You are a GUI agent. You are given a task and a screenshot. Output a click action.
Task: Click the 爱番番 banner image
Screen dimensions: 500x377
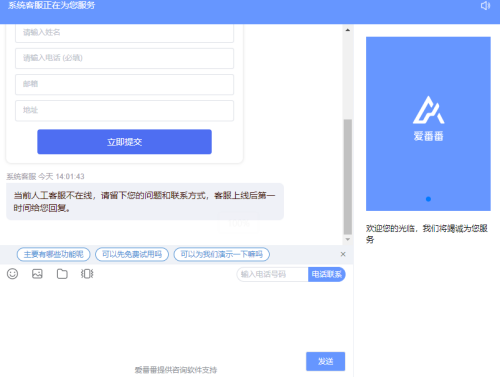pyautogui.click(x=428, y=124)
